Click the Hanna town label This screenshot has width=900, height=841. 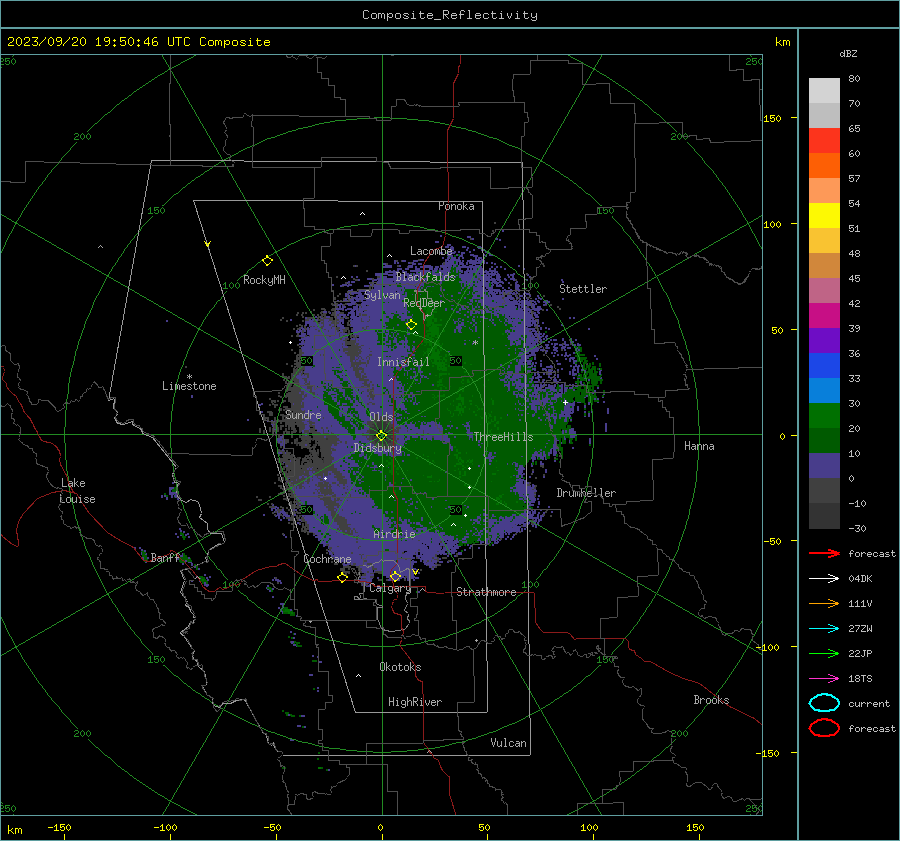[699, 446]
